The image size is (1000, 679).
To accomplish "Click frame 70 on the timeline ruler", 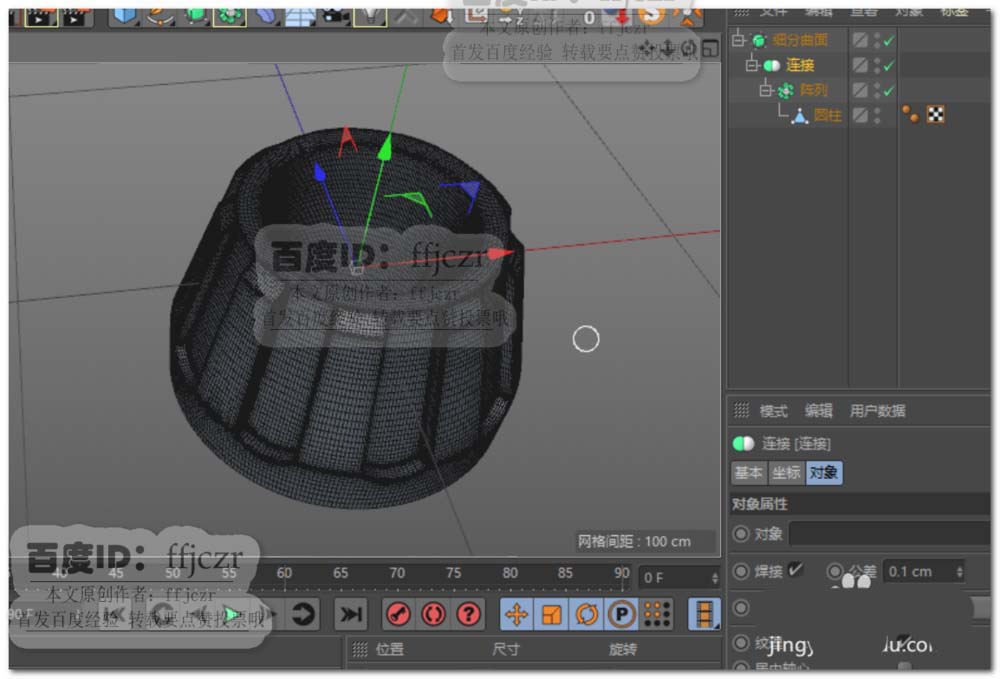I will 397,573.
